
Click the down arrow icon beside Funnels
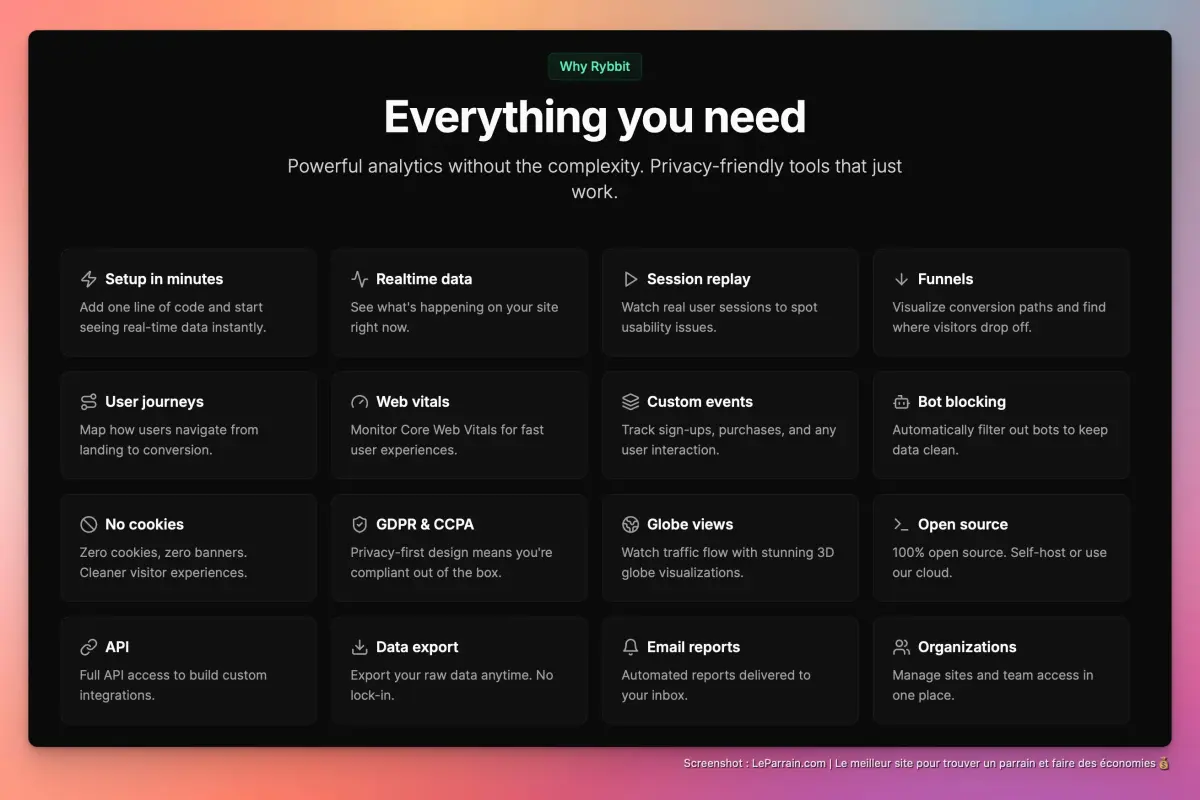click(x=901, y=279)
